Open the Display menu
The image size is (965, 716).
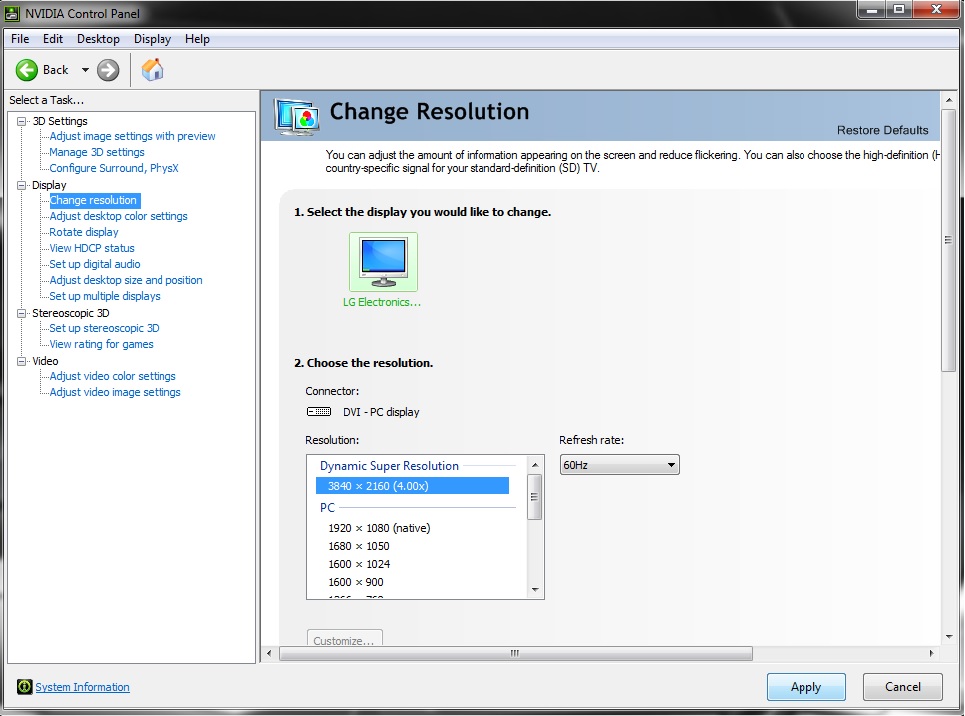coord(153,39)
